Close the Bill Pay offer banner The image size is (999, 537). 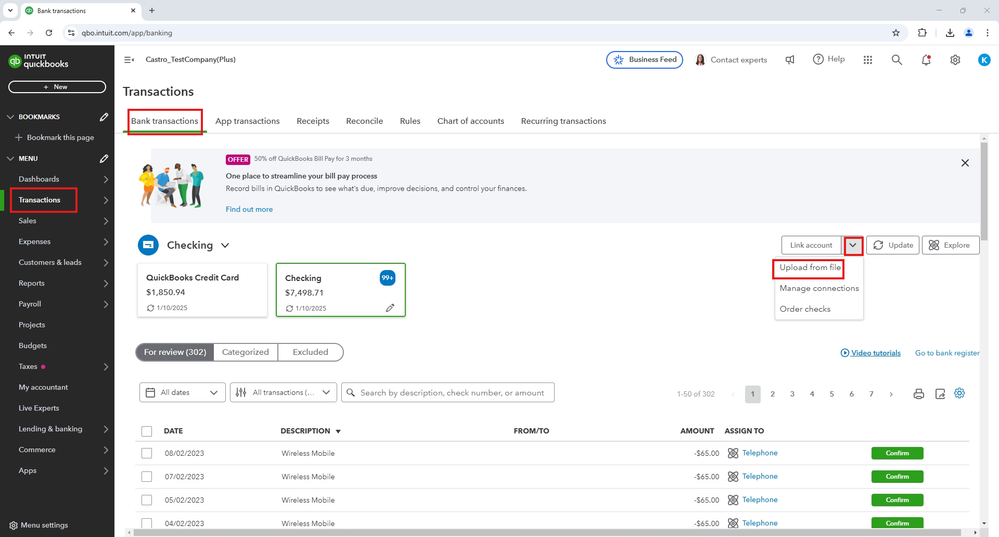tap(965, 163)
